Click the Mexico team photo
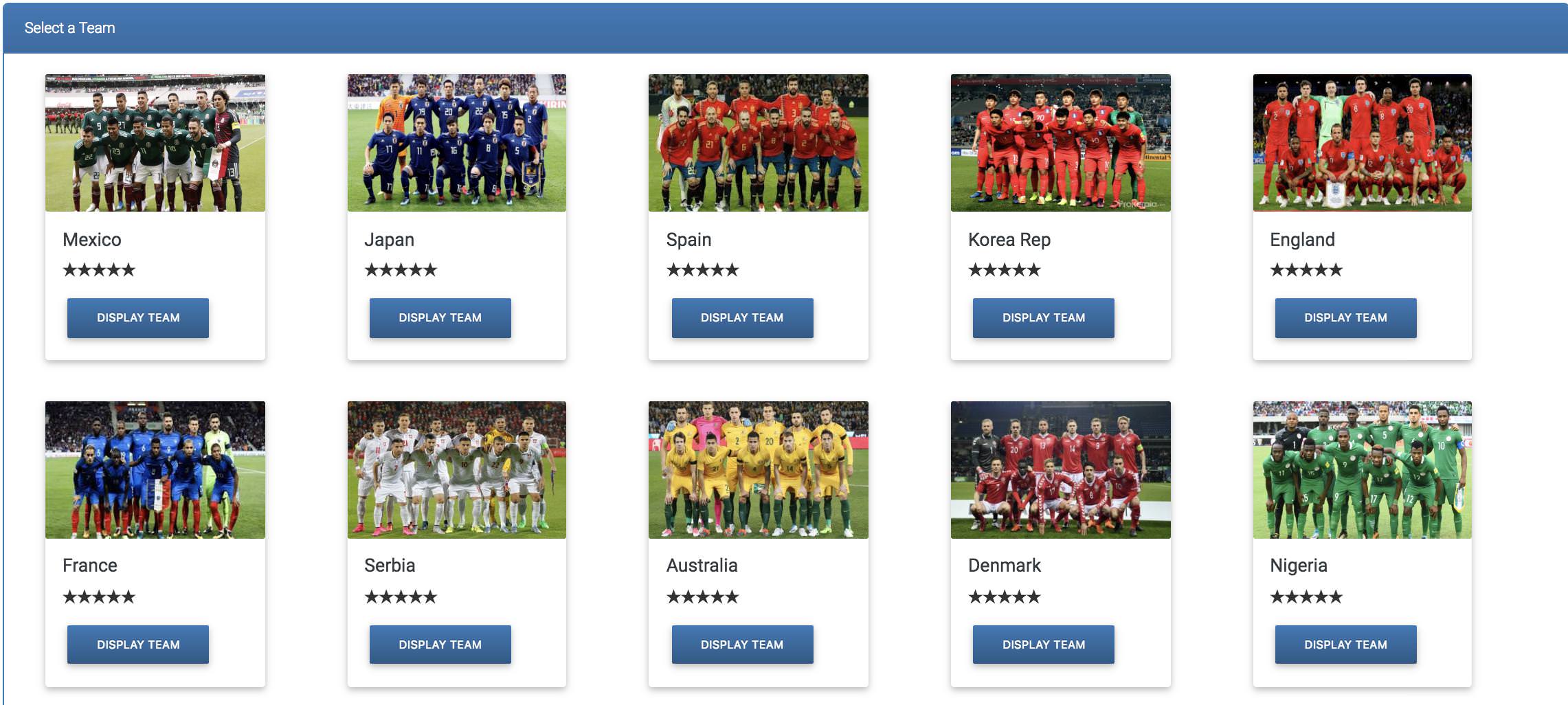Image resolution: width=1568 pixels, height=705 pixels. tap(155, 143)
